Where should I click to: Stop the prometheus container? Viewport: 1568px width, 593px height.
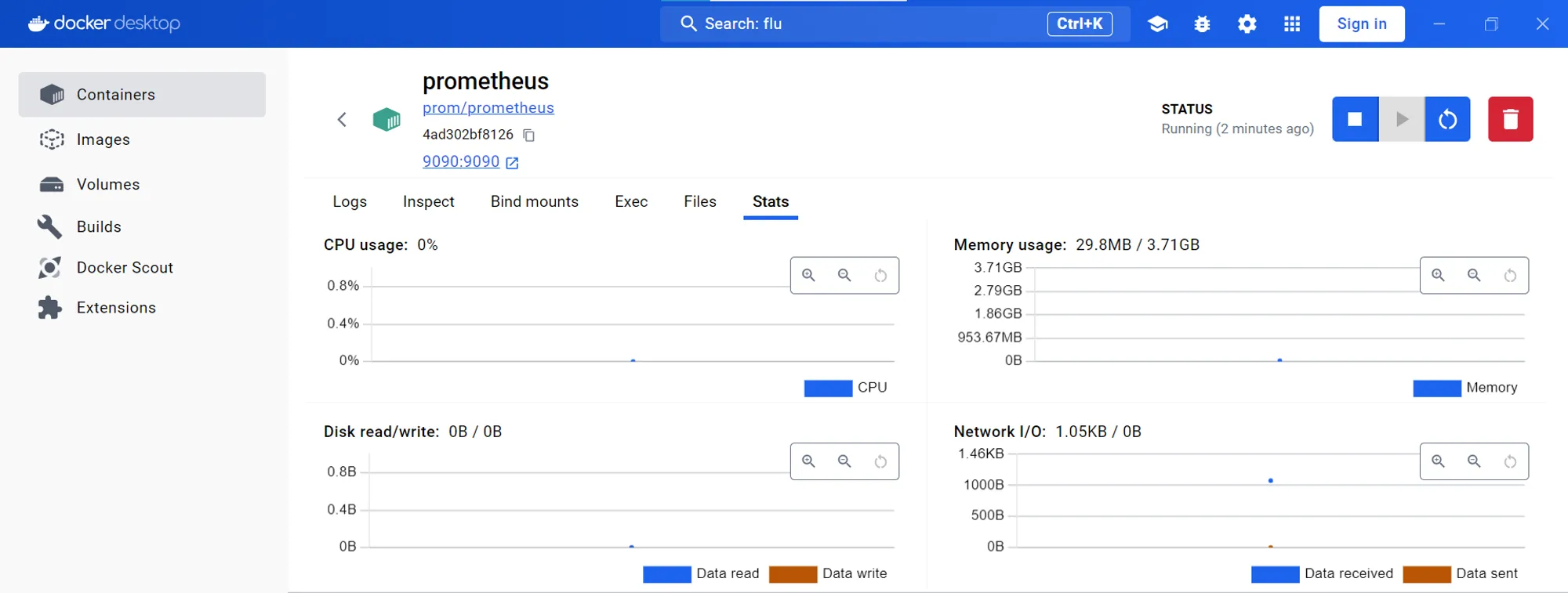(x=1355, y=119)
